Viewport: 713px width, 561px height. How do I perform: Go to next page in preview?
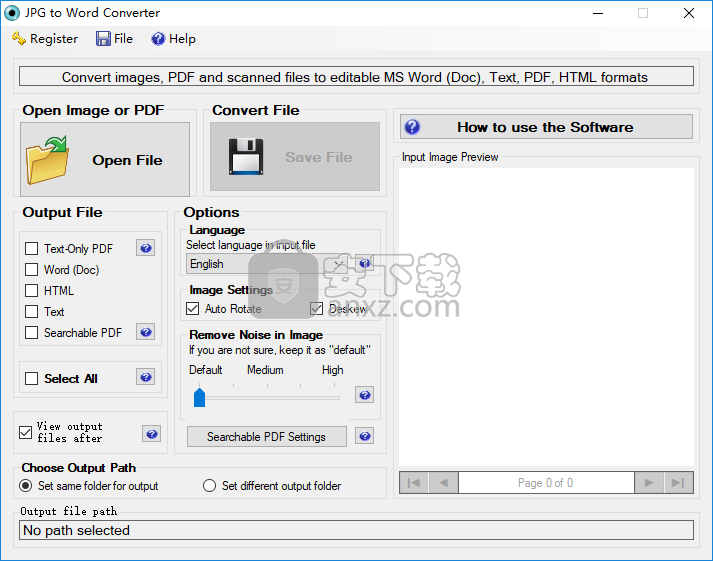649,482
